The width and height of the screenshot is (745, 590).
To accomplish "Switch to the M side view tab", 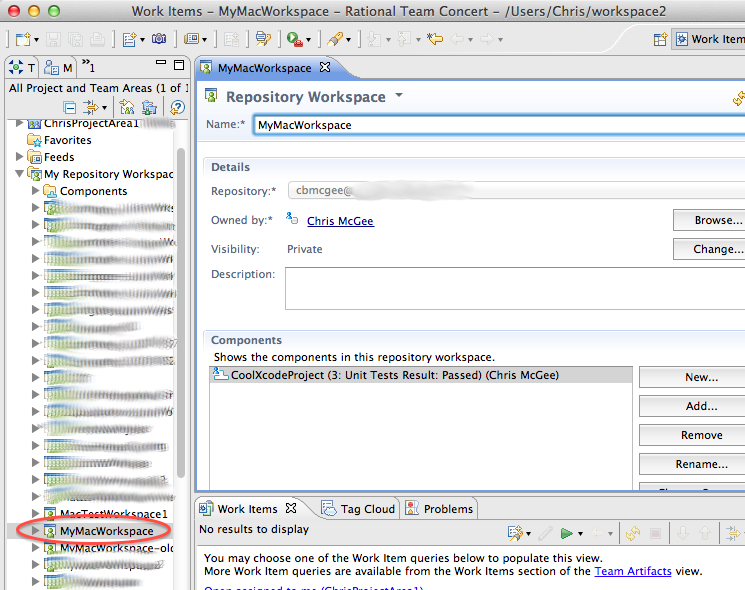I will [58, 68].
